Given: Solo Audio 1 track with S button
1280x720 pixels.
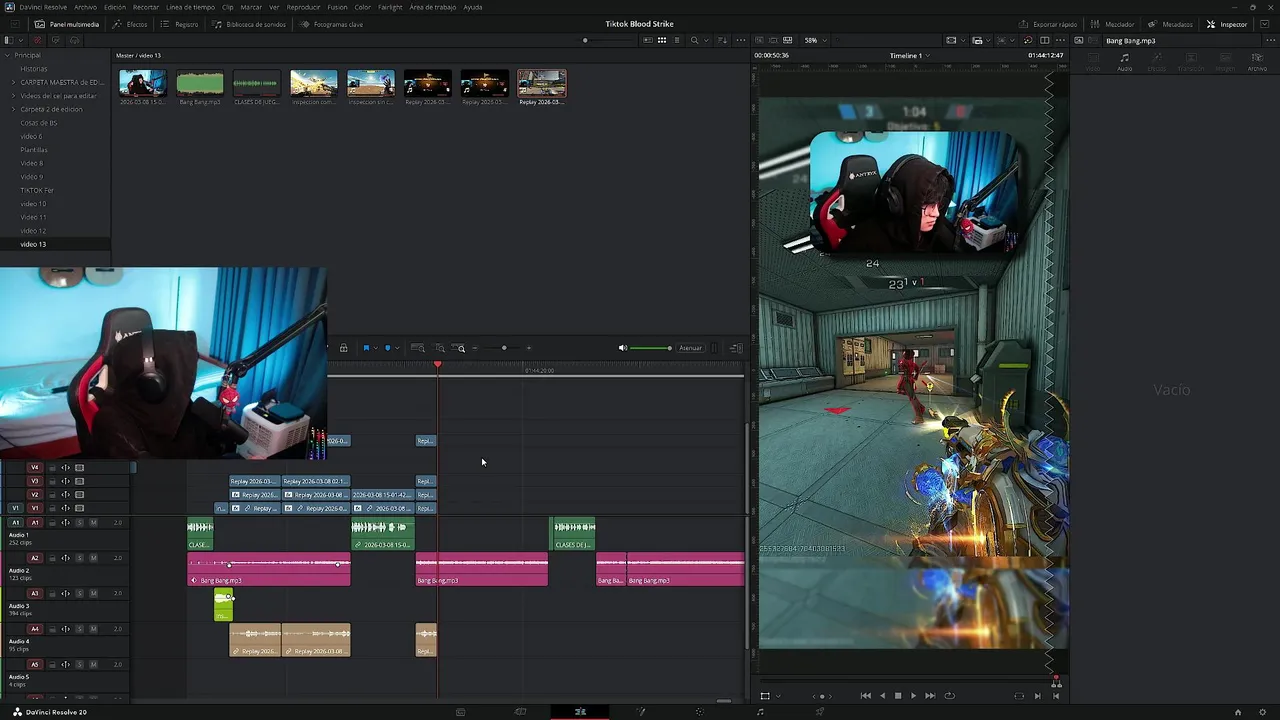Looking at the screenshot, I should click(x=80, y=523).
